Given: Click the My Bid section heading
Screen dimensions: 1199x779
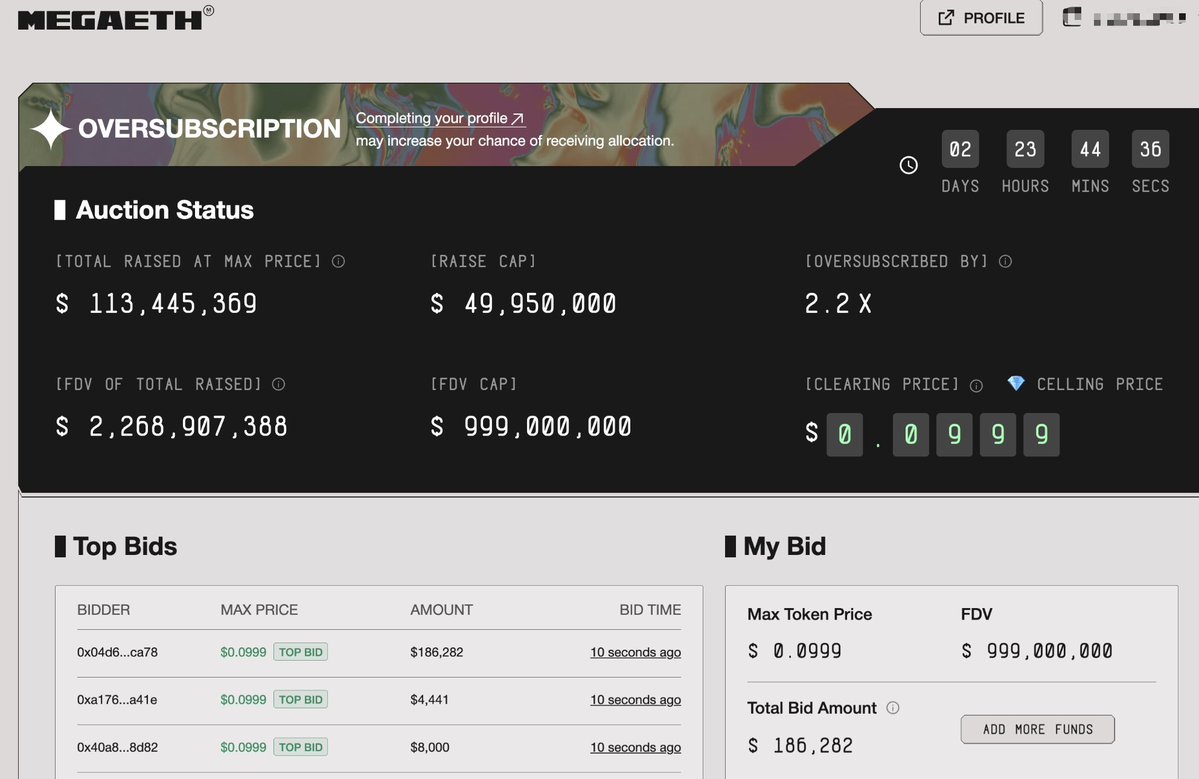Looking at the screenshot, I should coord(775,547).
